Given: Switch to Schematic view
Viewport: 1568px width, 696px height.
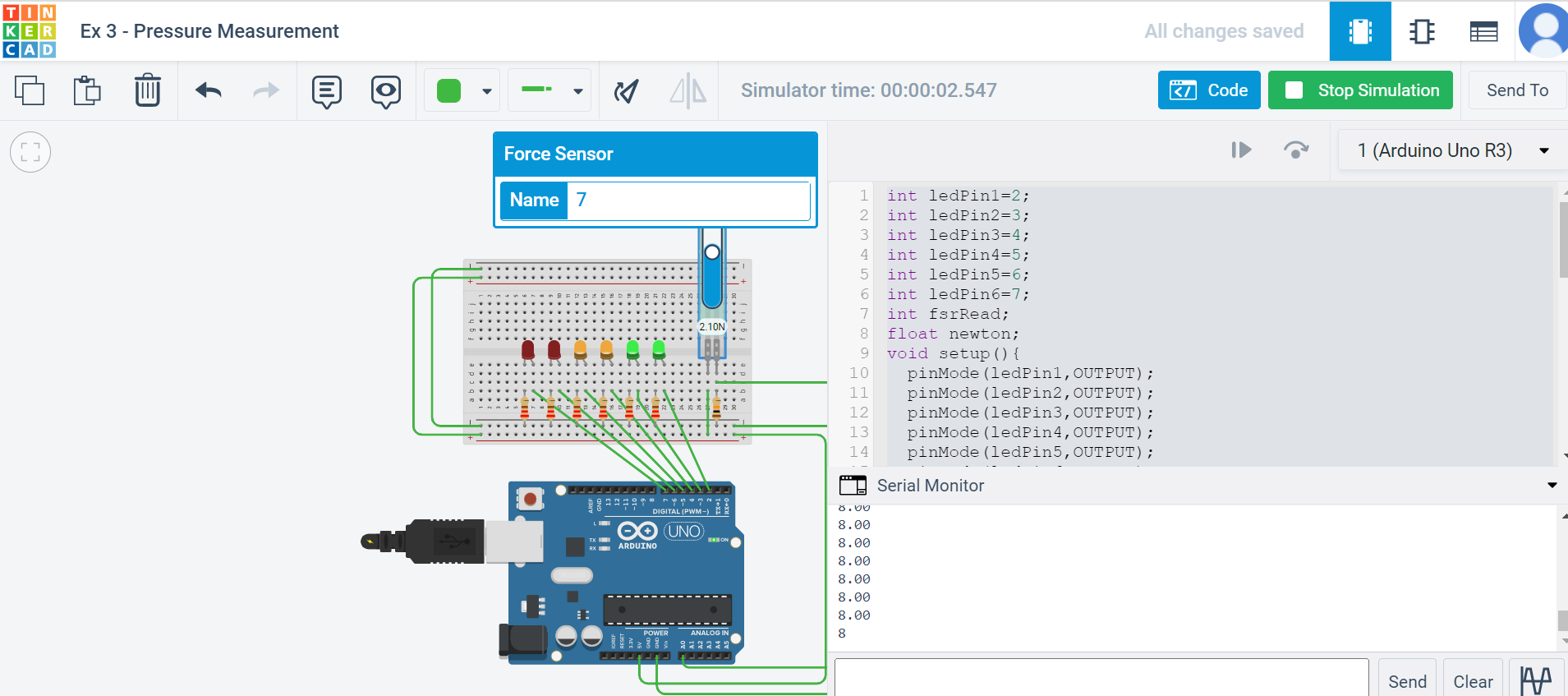Looking at the screenshot, I should pos(1422,31).
